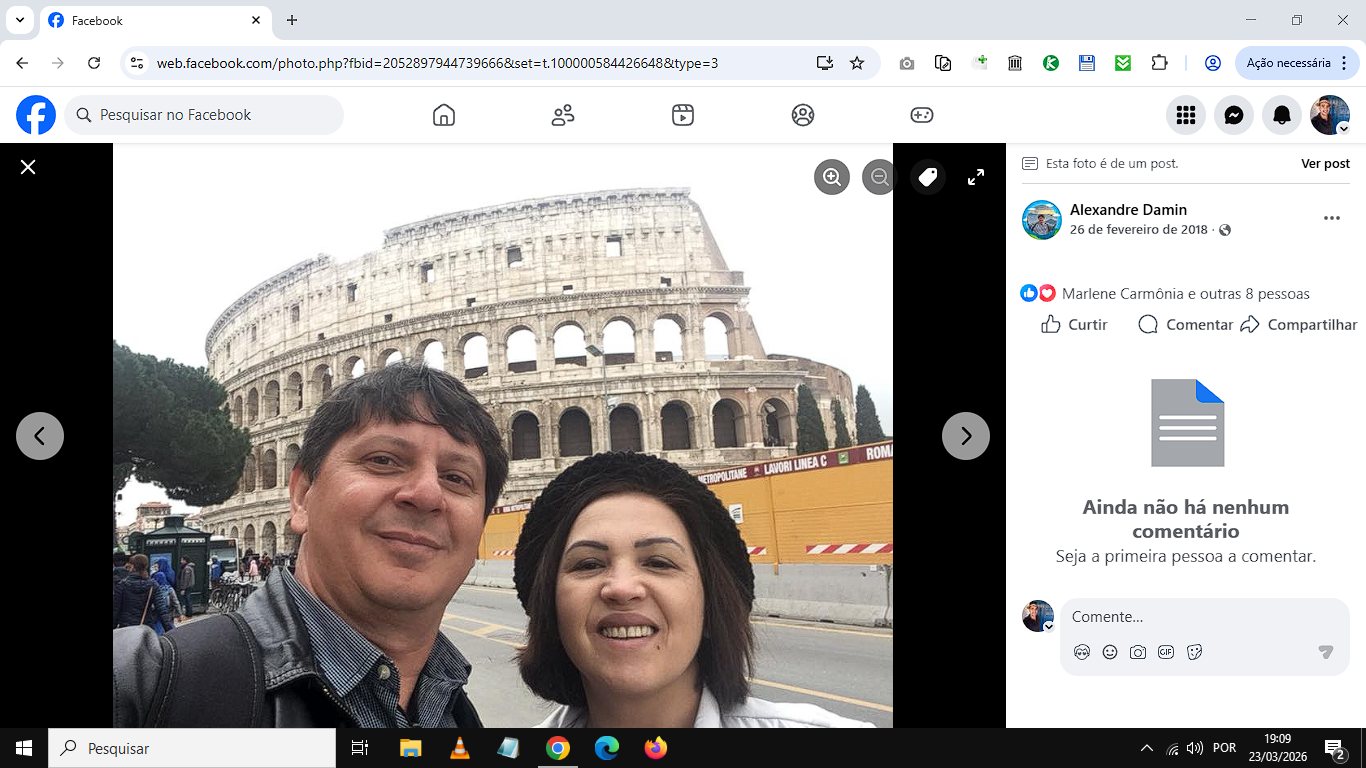
Task: Switch to the Friends tab
Action: [x=563, y=115]
